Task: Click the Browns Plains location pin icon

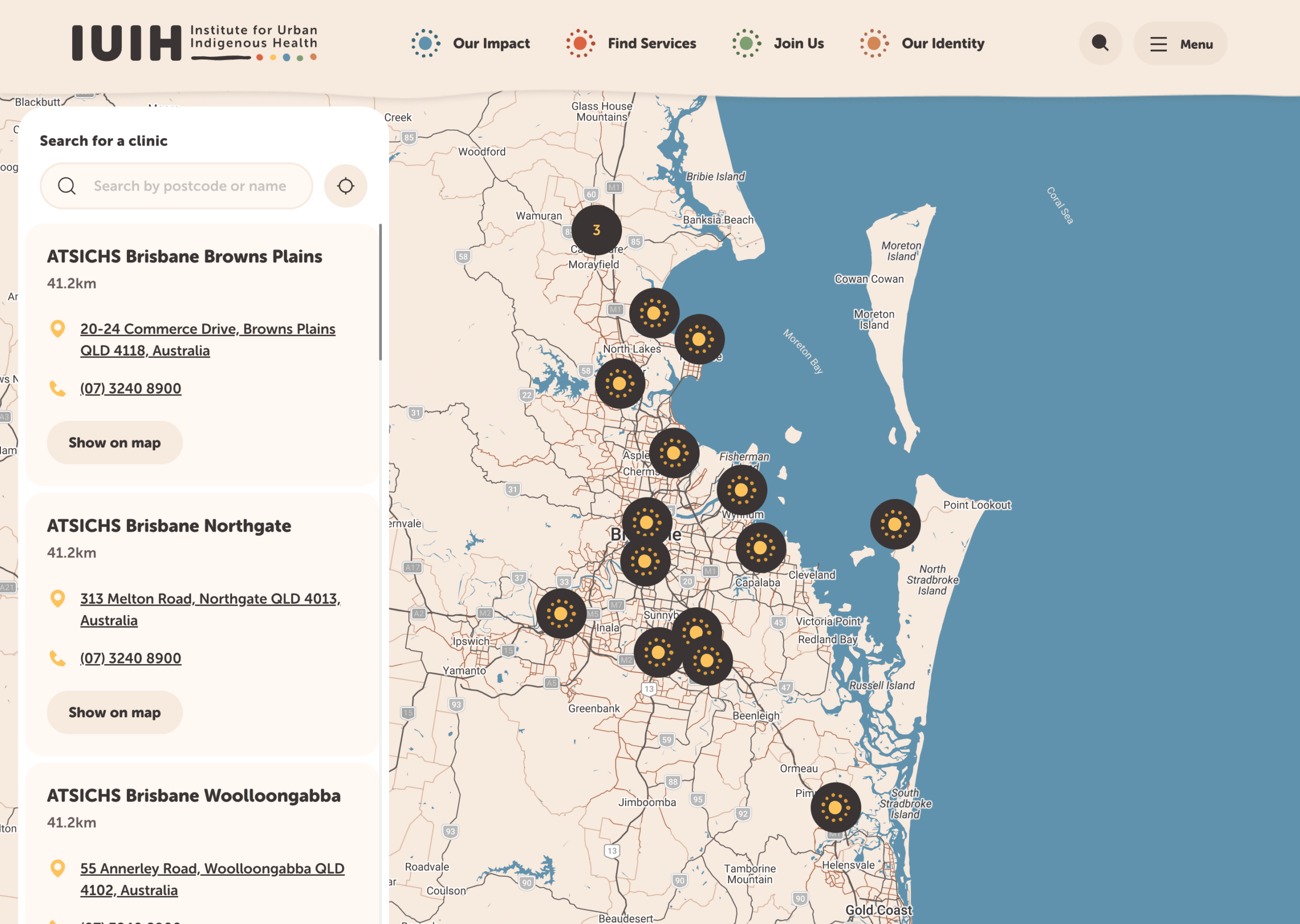Action: [x=57, y=329]
